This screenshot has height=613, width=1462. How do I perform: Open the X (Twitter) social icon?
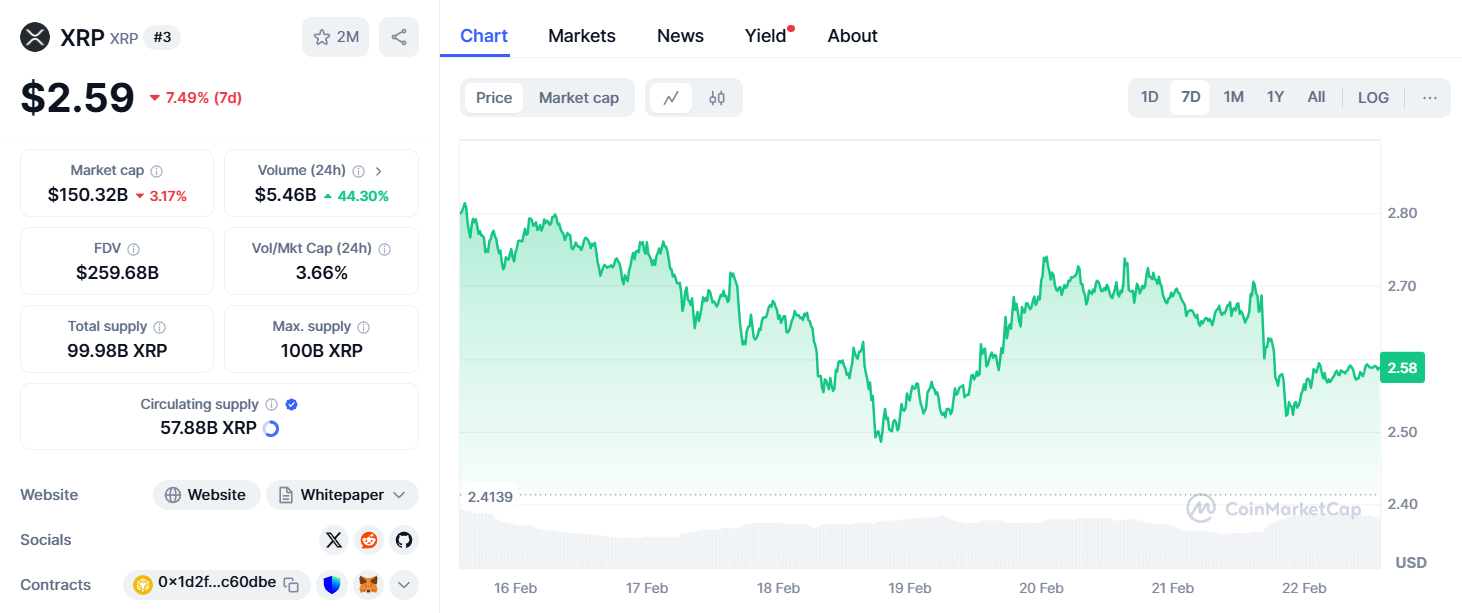[x=334, y=540]
